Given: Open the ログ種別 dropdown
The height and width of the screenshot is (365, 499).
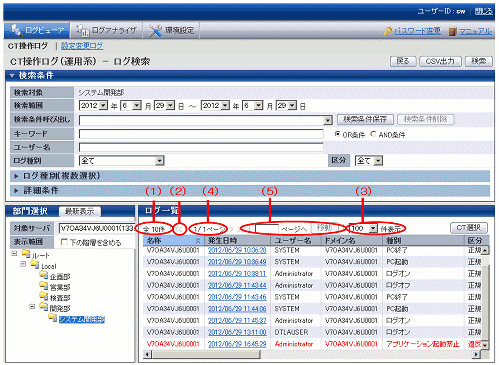Looking at the screenshot, I should (122, 161).
